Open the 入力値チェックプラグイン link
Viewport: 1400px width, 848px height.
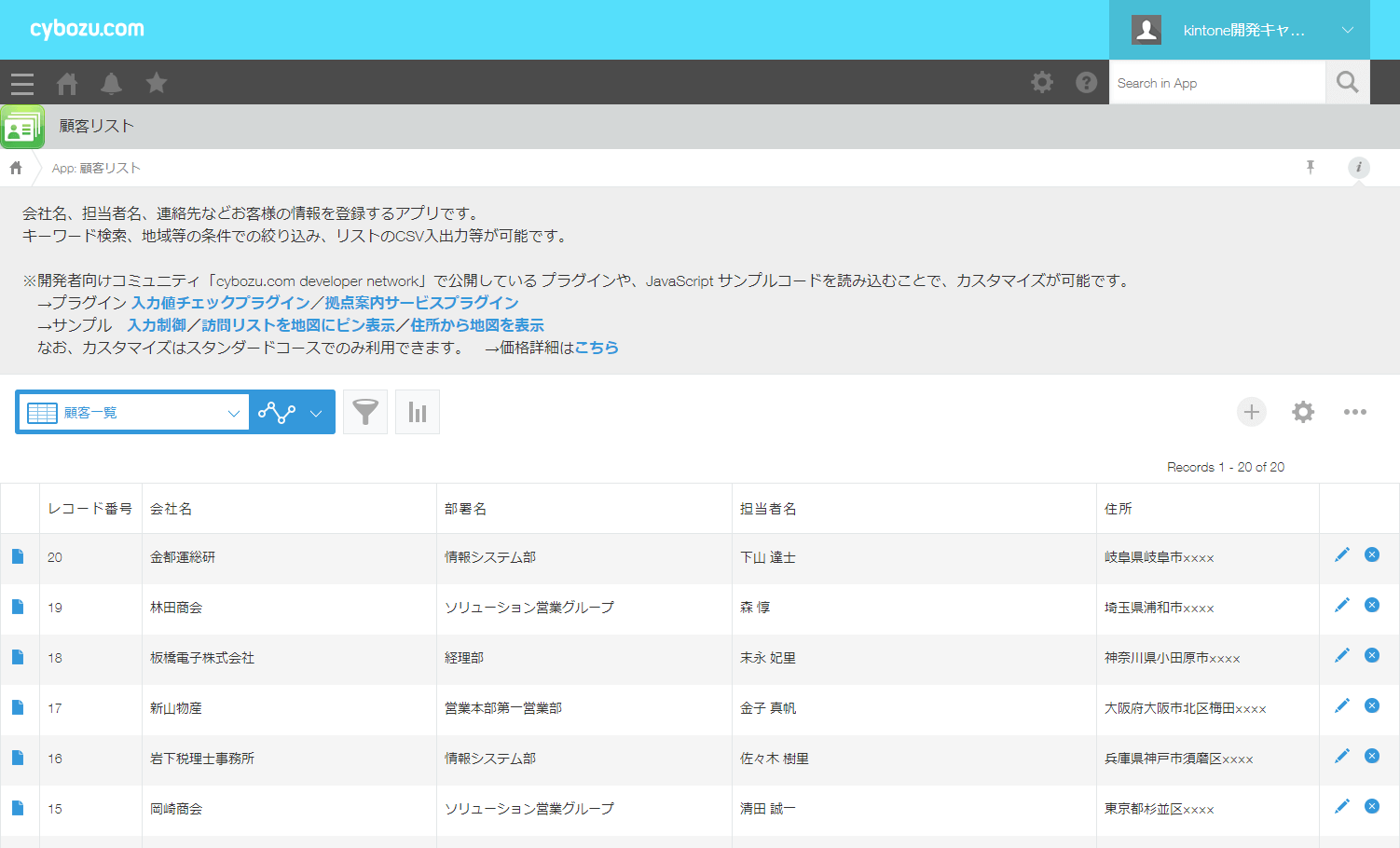point(221,303)
